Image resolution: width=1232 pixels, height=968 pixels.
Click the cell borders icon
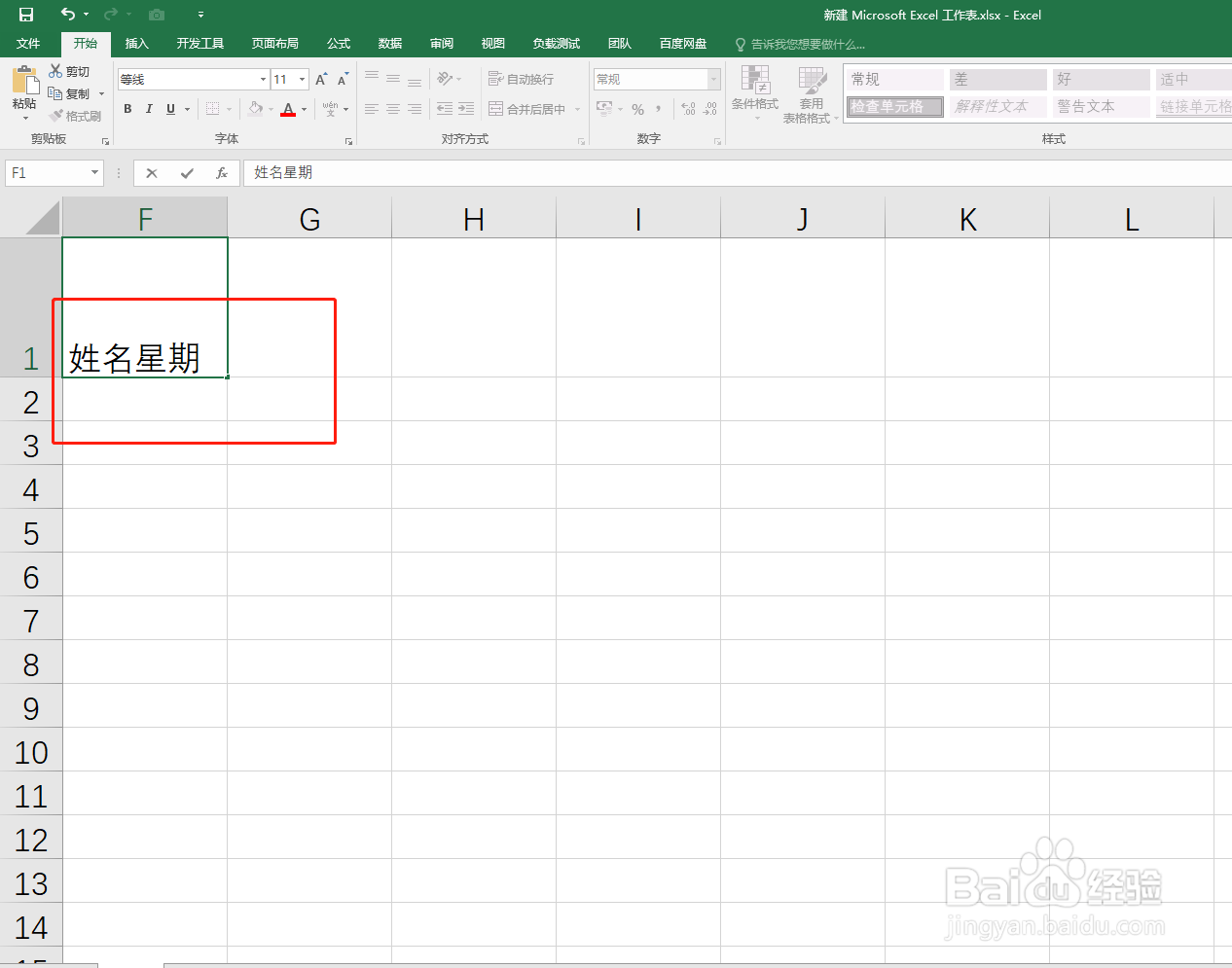pos(212,109)
